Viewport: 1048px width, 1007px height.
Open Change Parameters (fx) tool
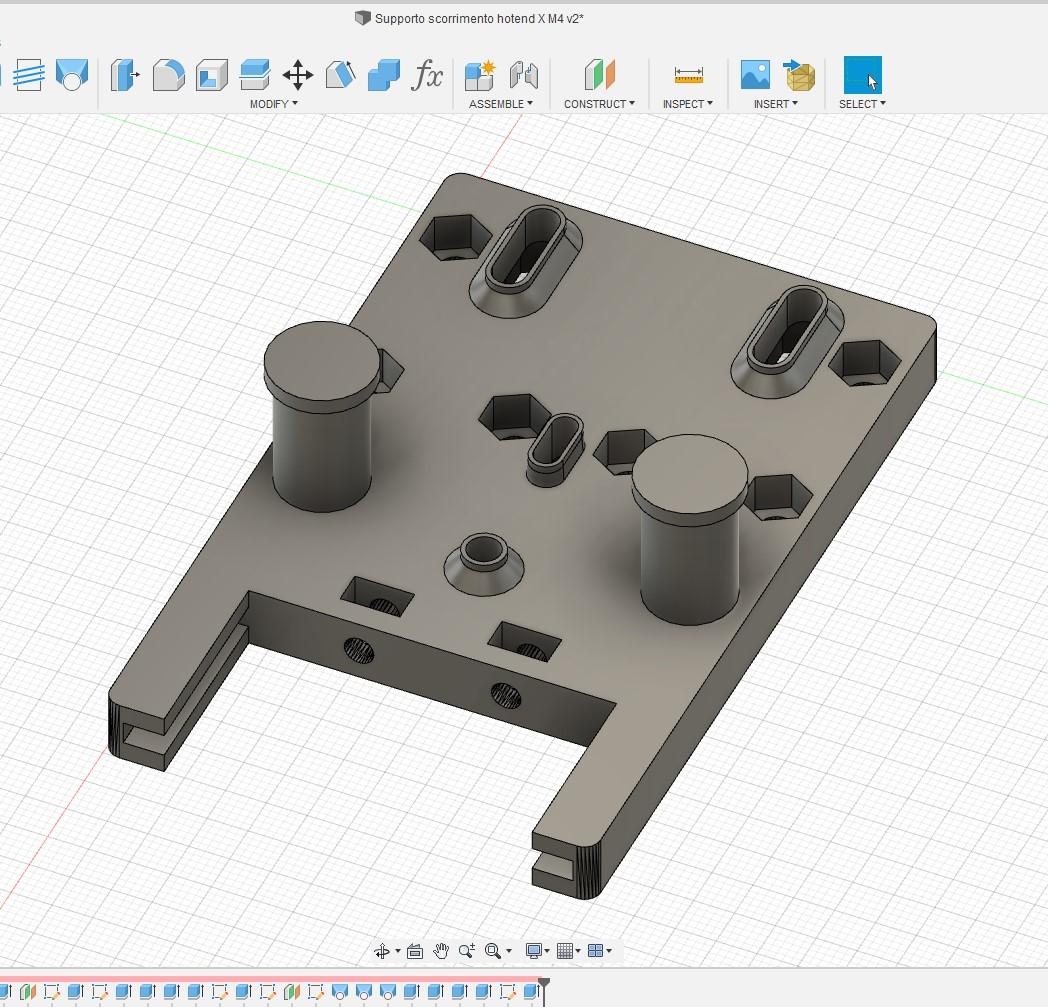[428, 75]
